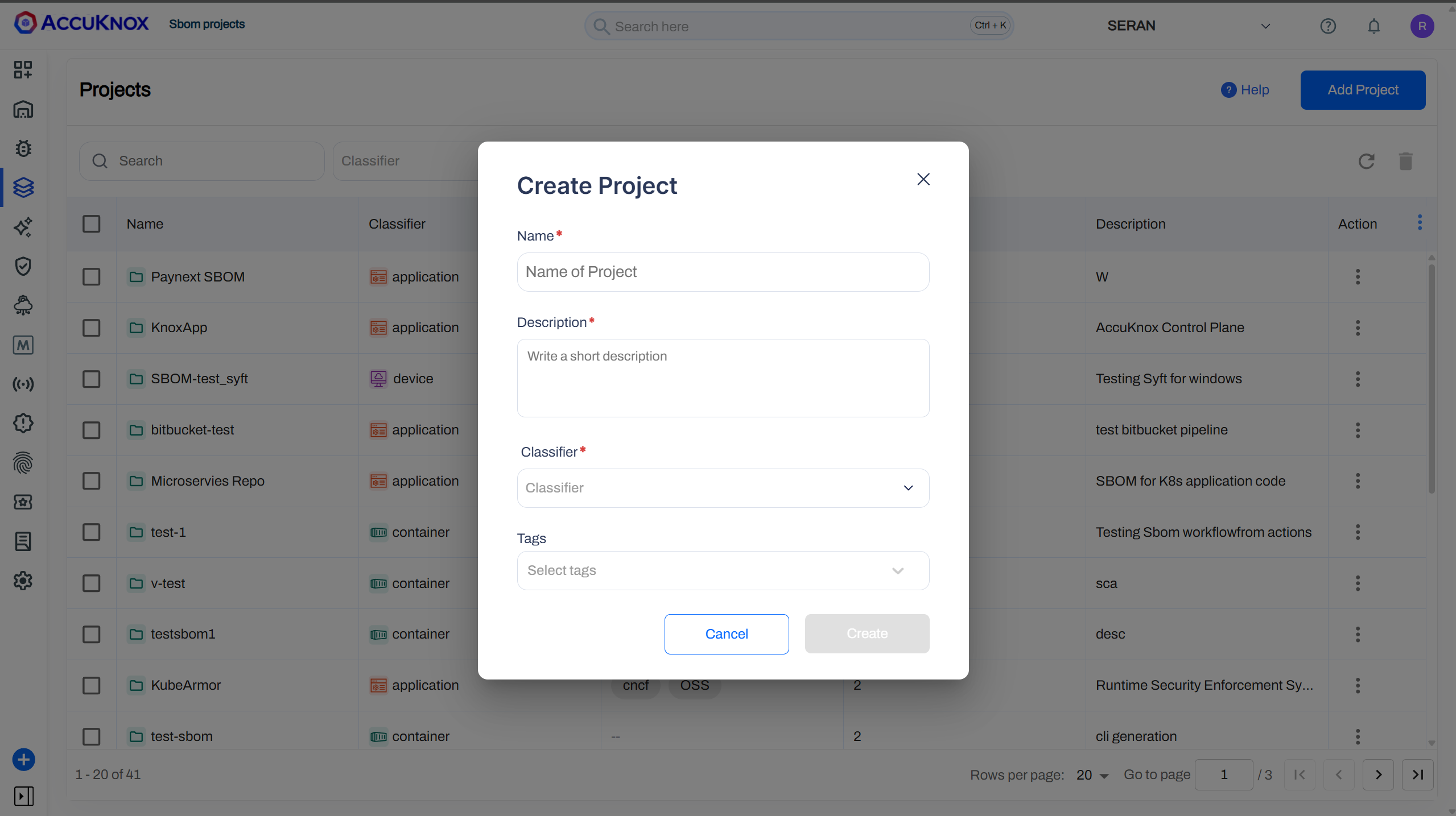
Task: Click the Cancel button
Action: (726, 634)
